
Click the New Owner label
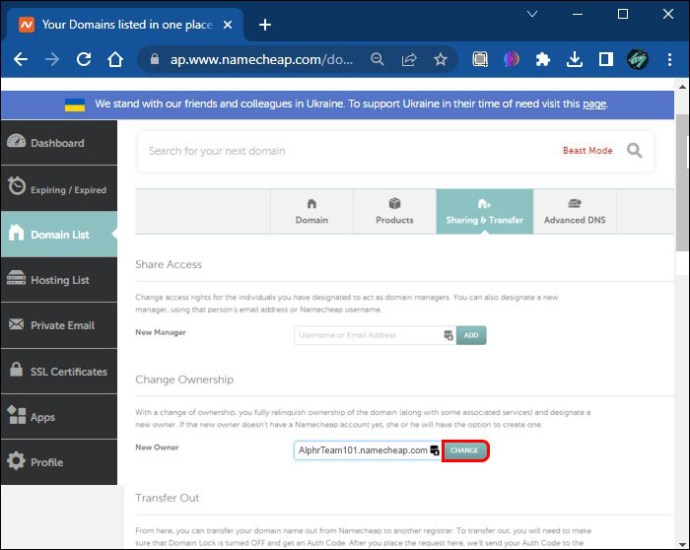pos(157,447)
